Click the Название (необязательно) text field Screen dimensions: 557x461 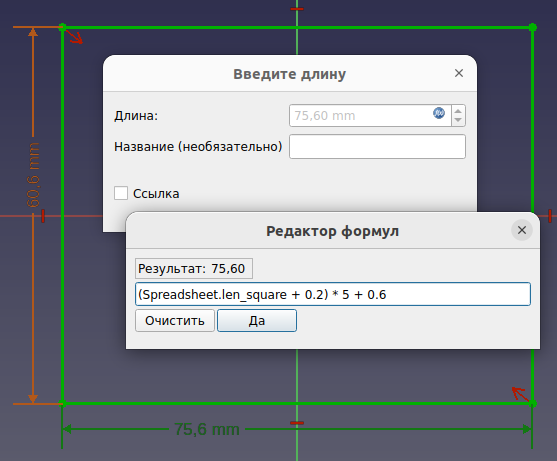[377, 146]
